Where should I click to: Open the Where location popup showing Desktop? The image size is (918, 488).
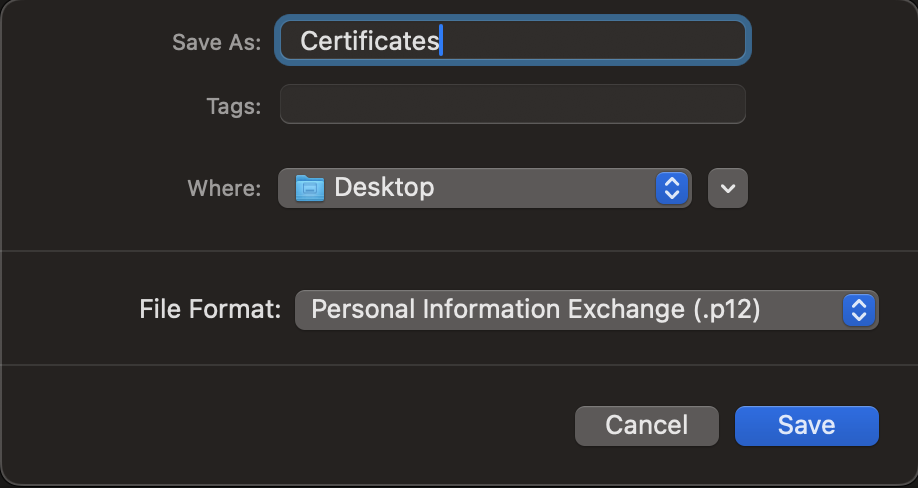pyautogui.click(x=485, y=188)
